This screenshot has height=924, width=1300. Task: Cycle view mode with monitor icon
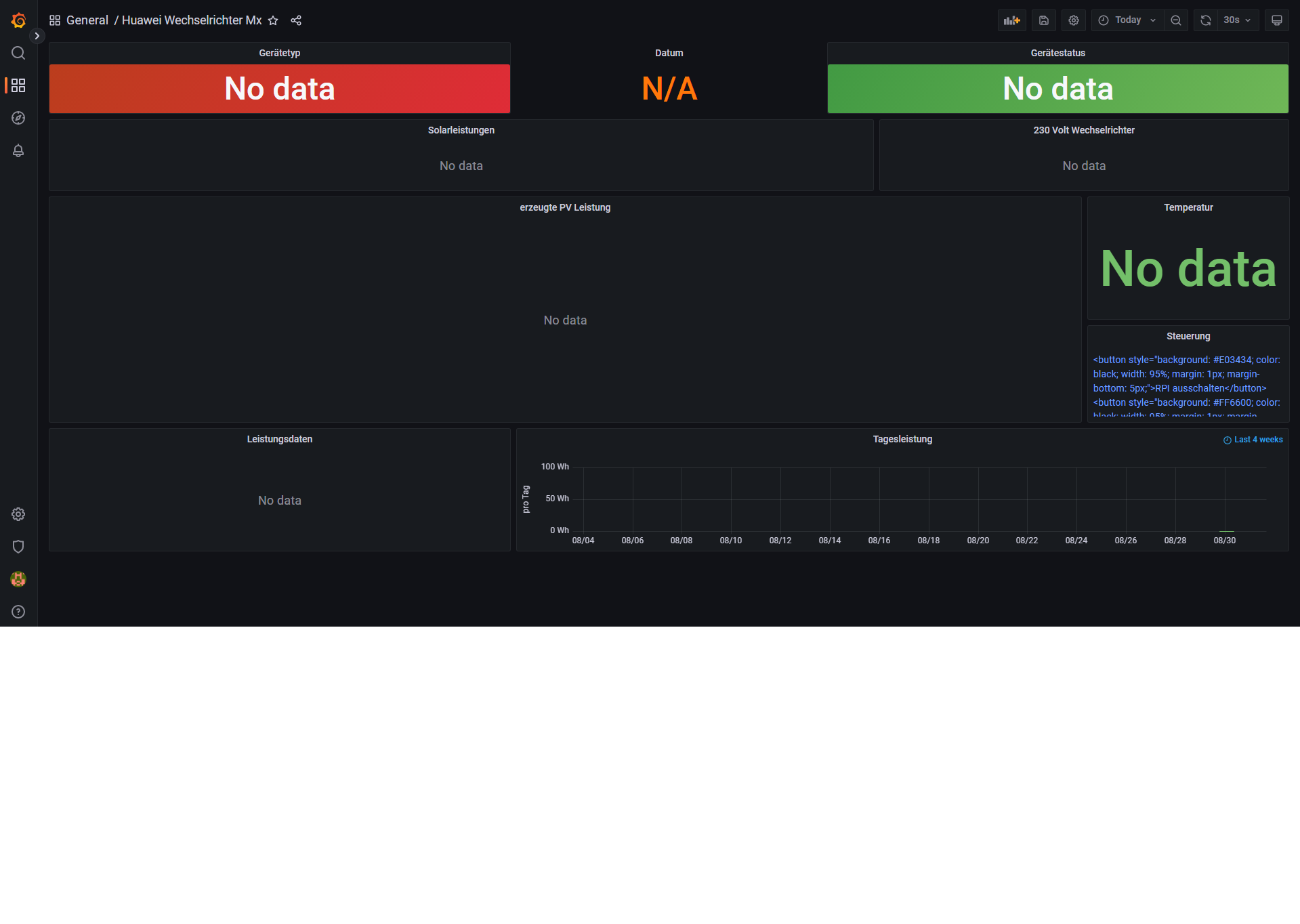pos(1277,20)
